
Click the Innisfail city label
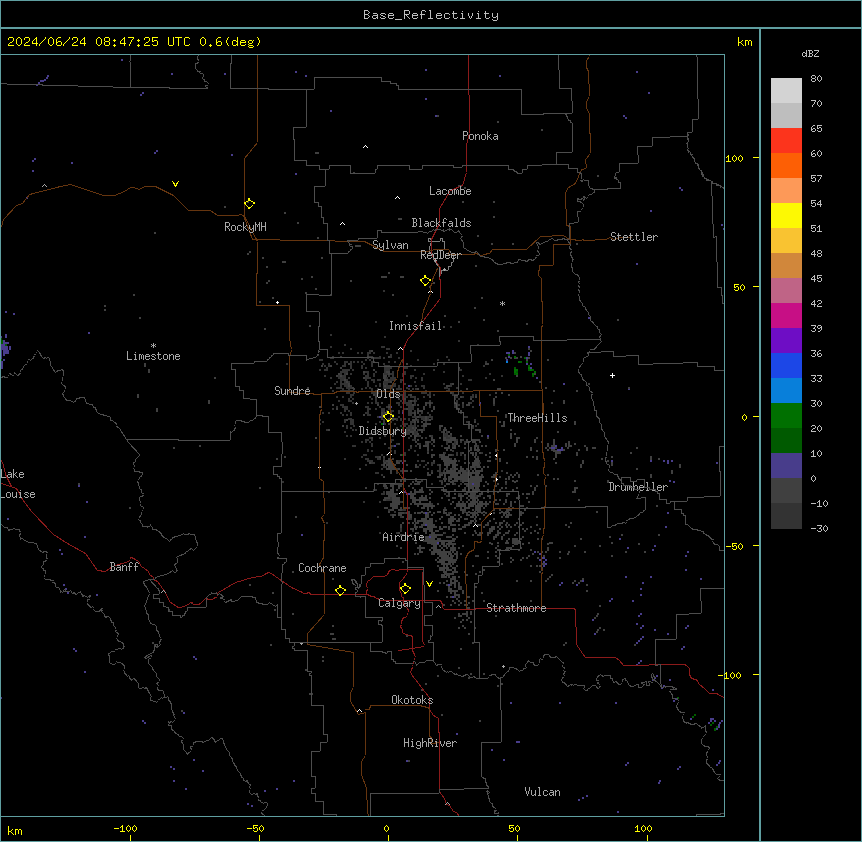click(x=416, y=326)
